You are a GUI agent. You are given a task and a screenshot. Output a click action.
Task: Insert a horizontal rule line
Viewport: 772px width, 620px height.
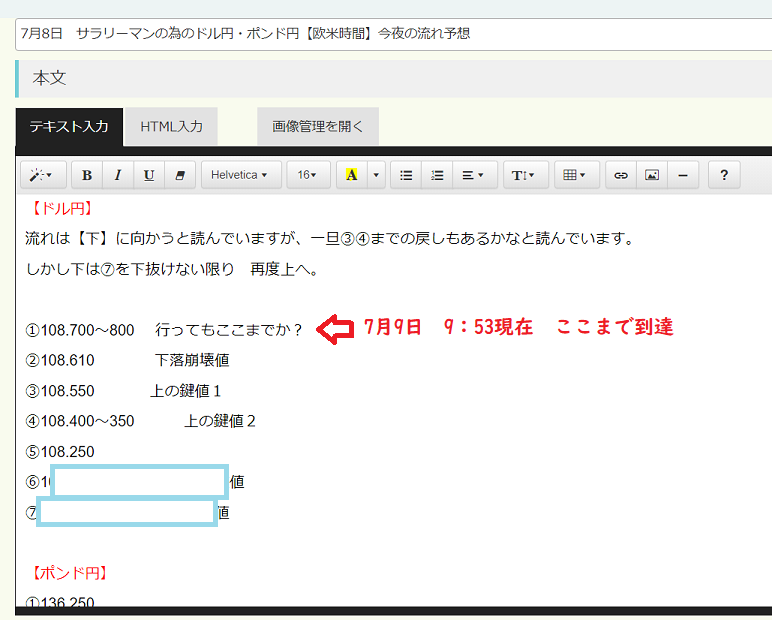point(683,175)
